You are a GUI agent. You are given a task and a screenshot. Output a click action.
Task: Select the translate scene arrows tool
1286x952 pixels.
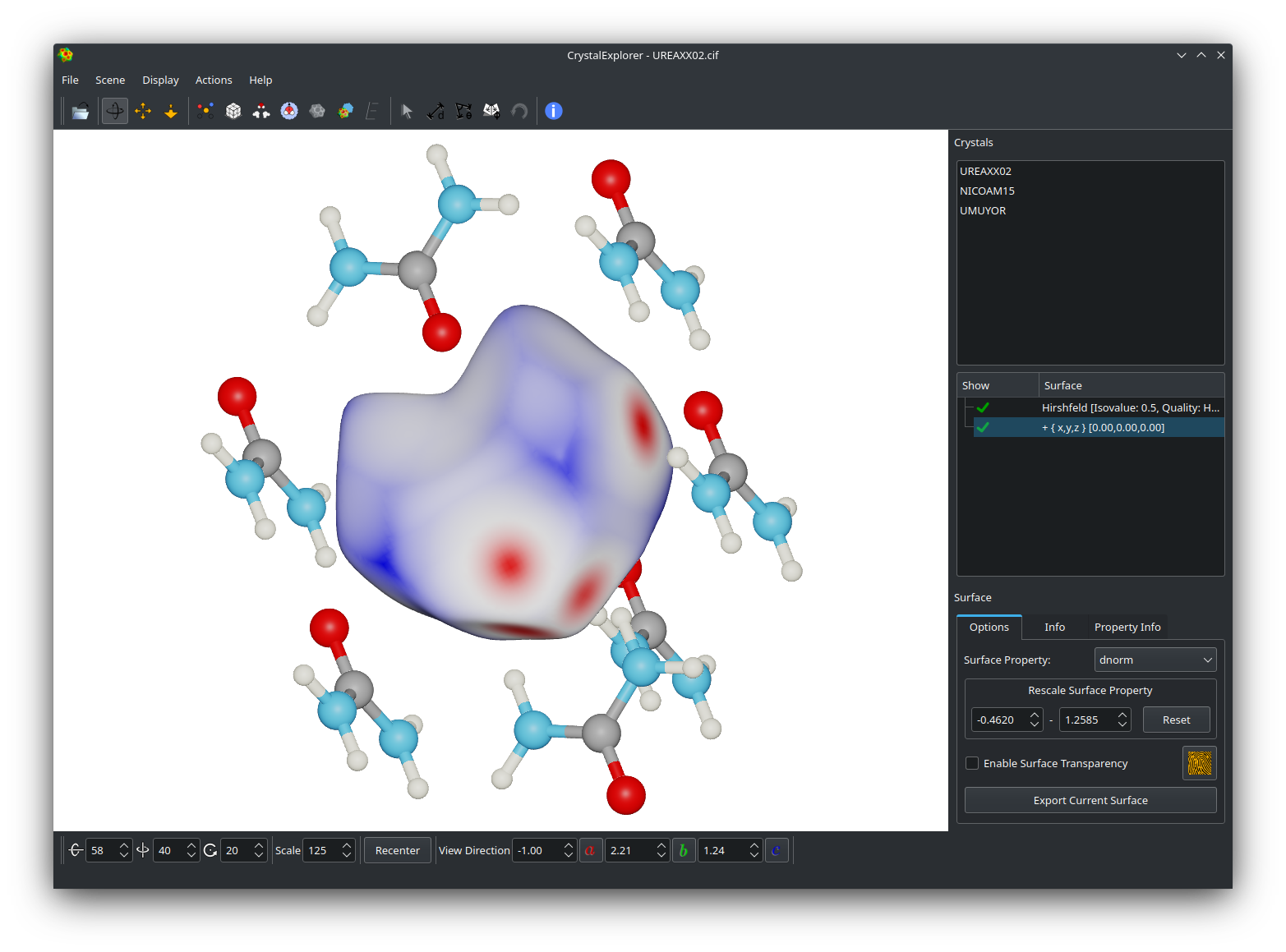click(x=143, y=112)
